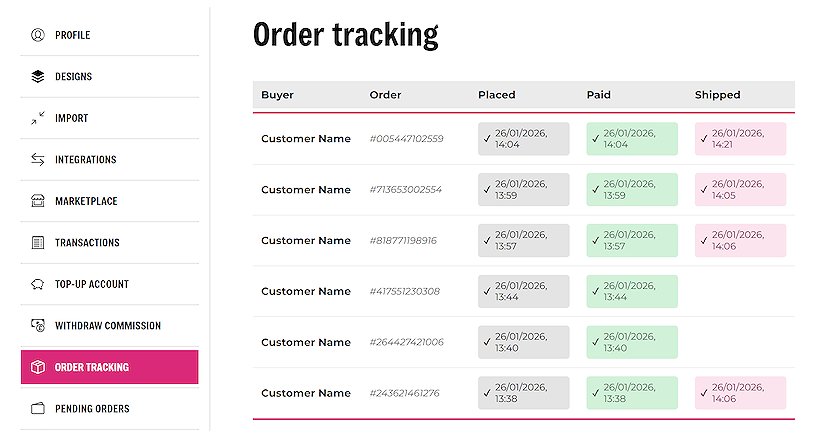
Task: Open the Marketplace menu item
Action: [86, 201]
